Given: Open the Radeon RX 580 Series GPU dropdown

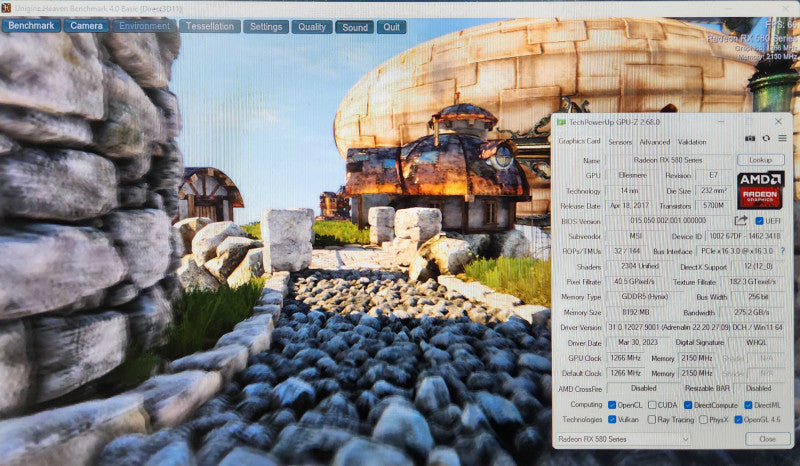Looking at the screenshot, I should (x=622, y=439).
